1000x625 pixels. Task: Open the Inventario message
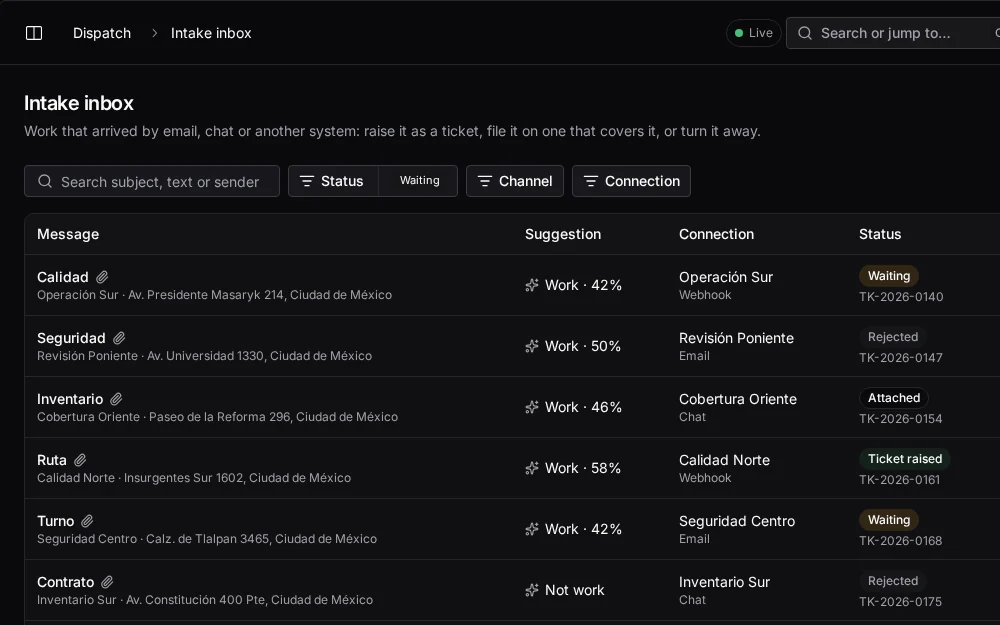point(70,399)
